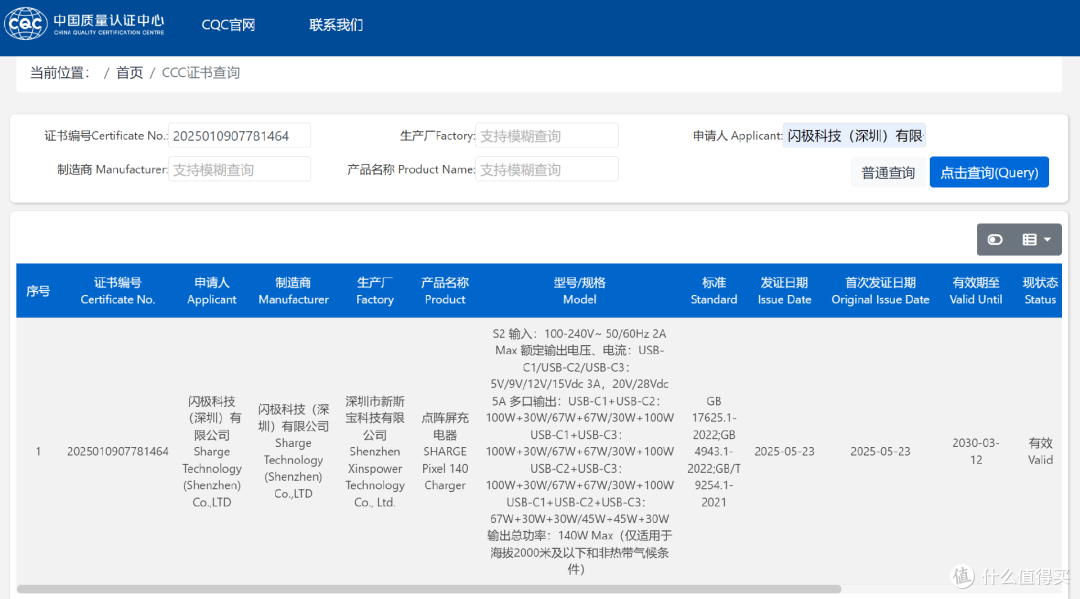The width and height of the screenshot is (1080, 599).
Task: Click the model specification cell starting S2 输入
Action: tap(579, 452)
